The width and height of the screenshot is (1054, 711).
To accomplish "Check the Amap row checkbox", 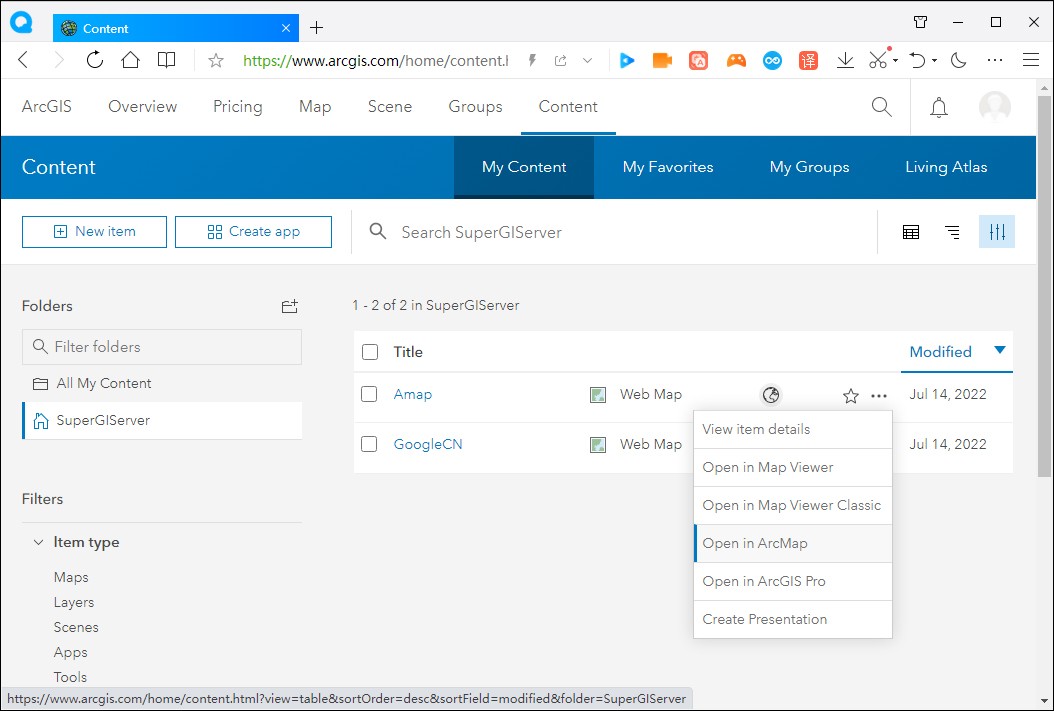I will click(369, 394).
